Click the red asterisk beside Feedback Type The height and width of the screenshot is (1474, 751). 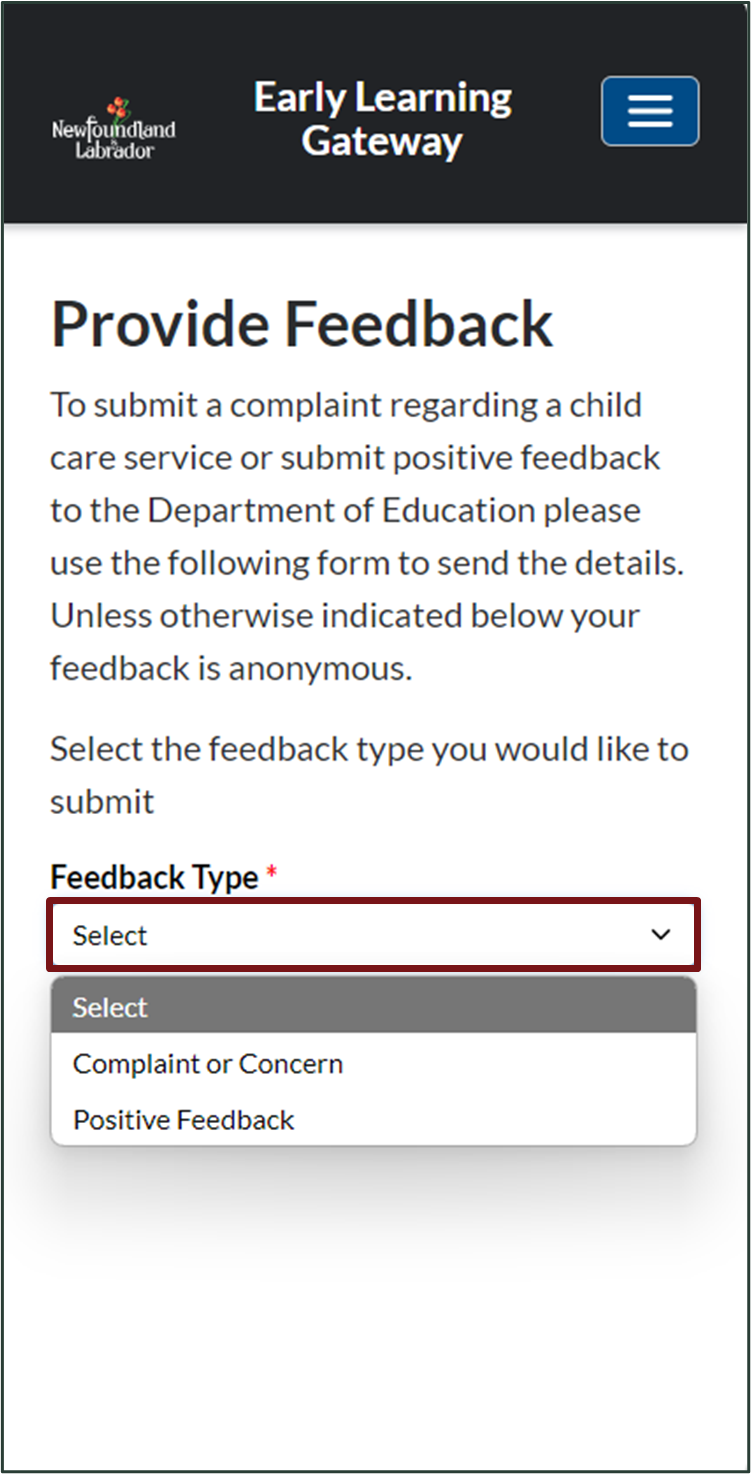(x=271, y=870)
